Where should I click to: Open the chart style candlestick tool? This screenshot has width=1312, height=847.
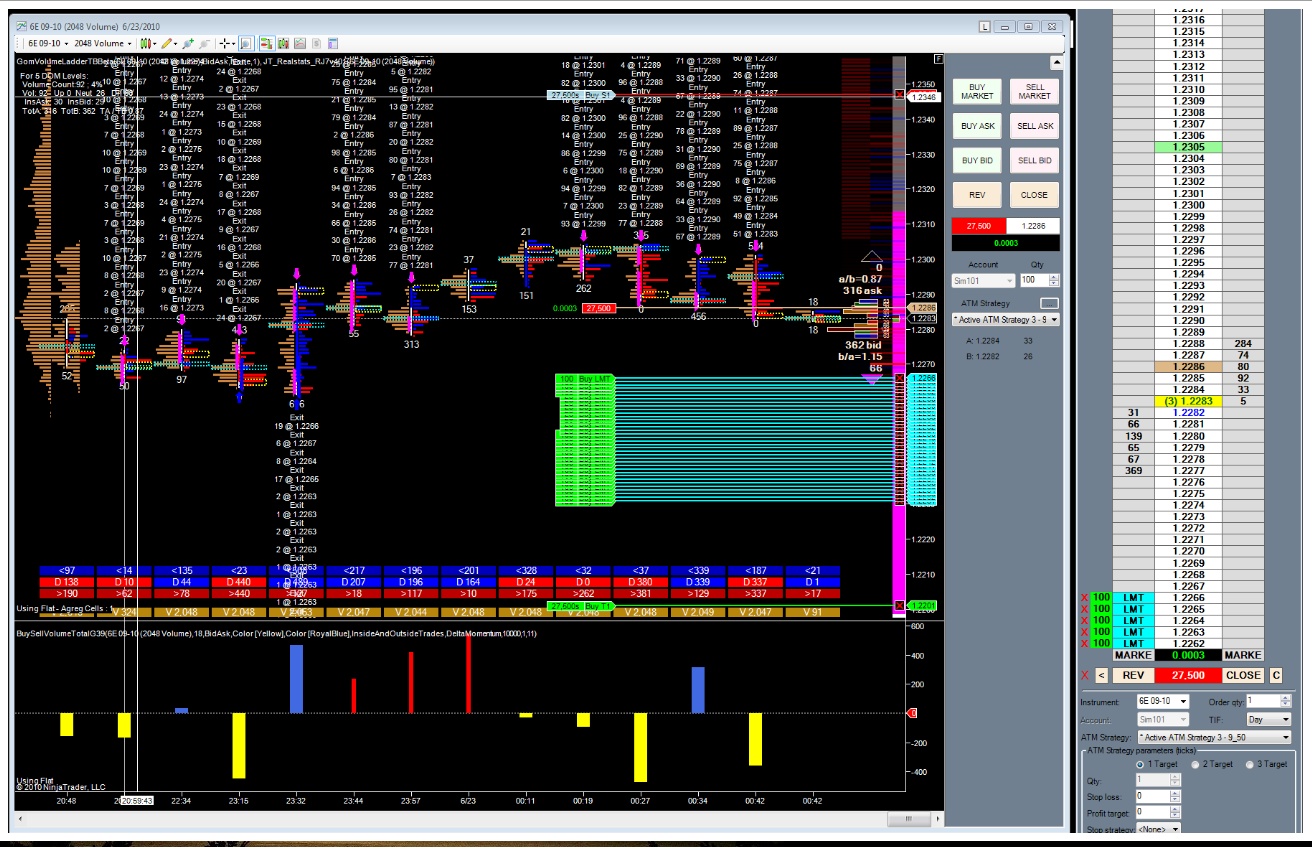(x=148, y=44)
